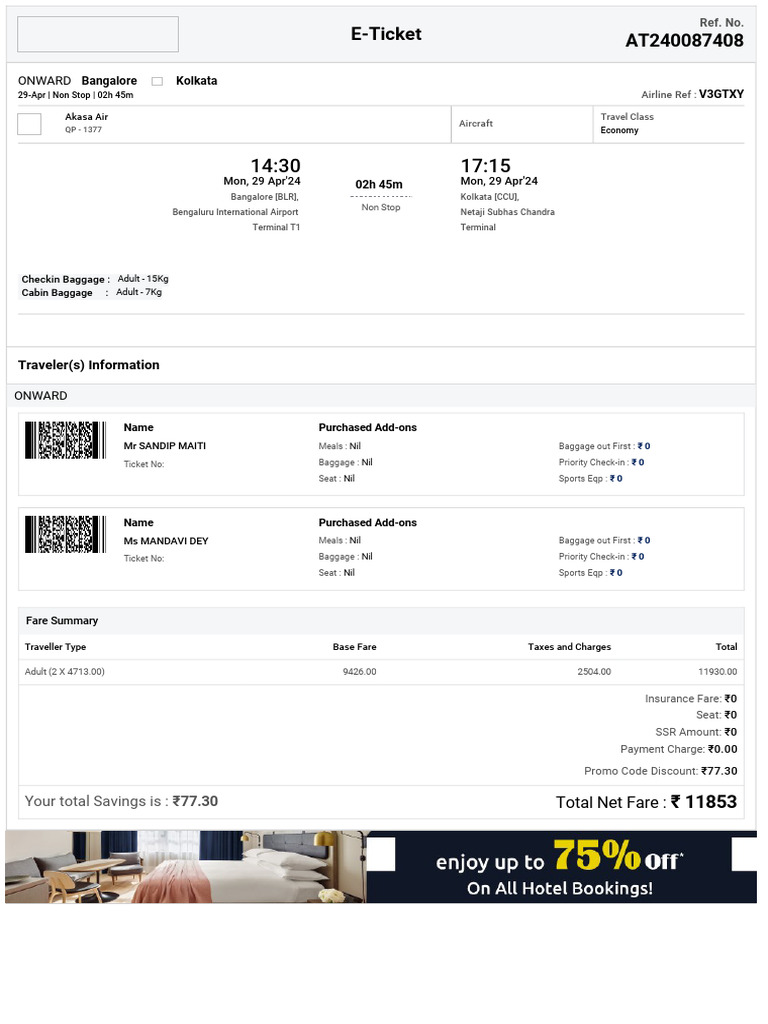Click the Fare Summary heading

(62, 621)
